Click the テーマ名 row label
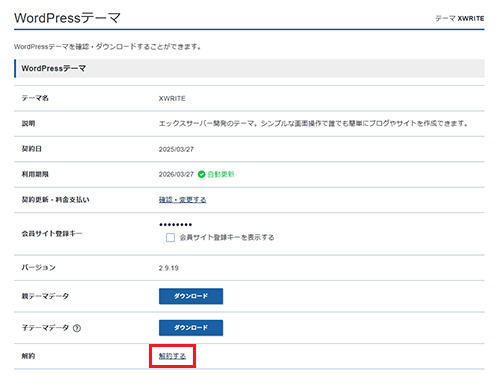This screenshot has height=389, width=500. click(35, 98)
